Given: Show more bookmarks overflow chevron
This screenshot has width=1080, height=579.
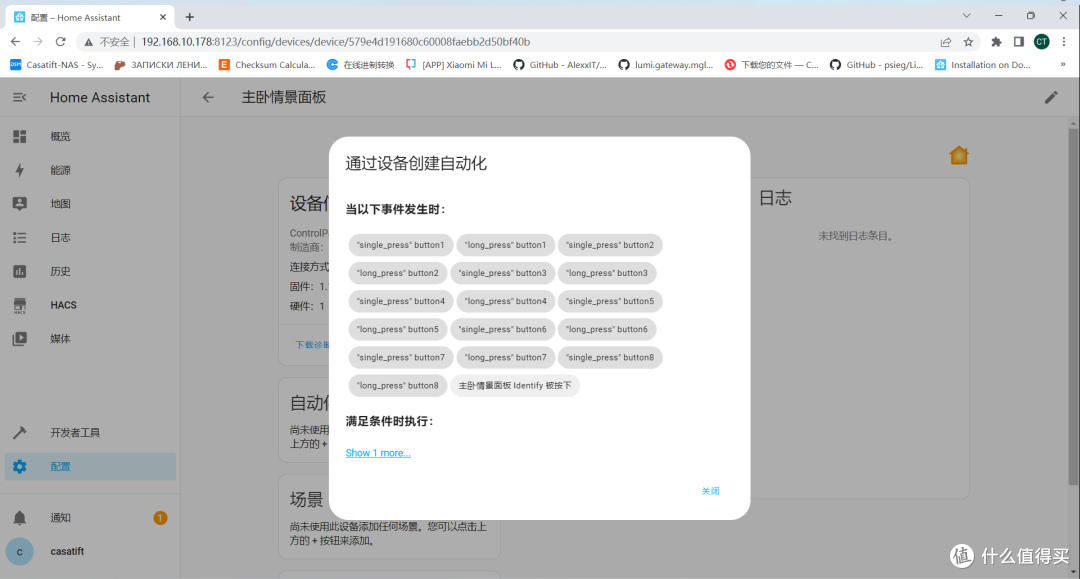Looking at the screenshot, I should (1063, 65).
